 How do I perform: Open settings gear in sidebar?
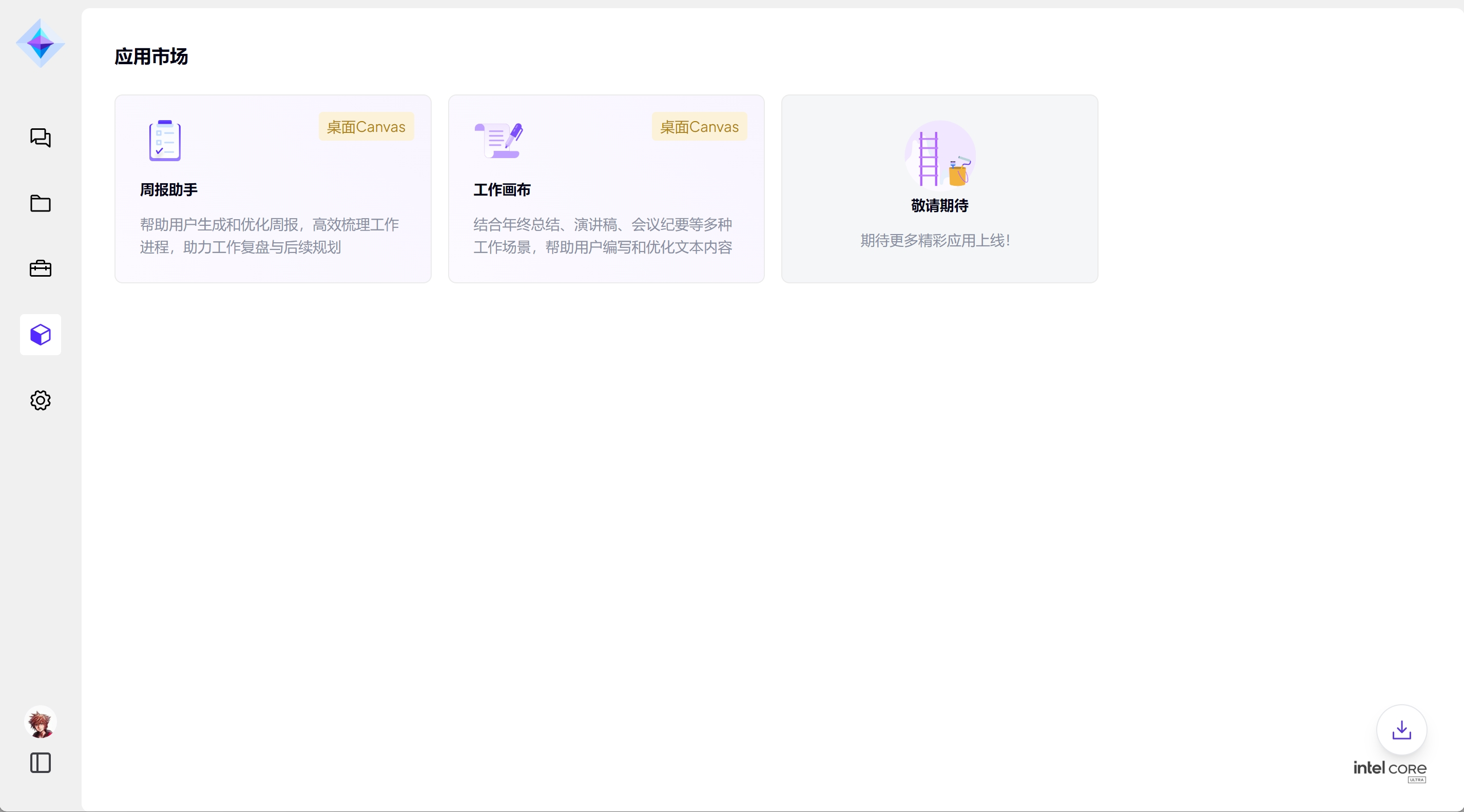(41, 400)
